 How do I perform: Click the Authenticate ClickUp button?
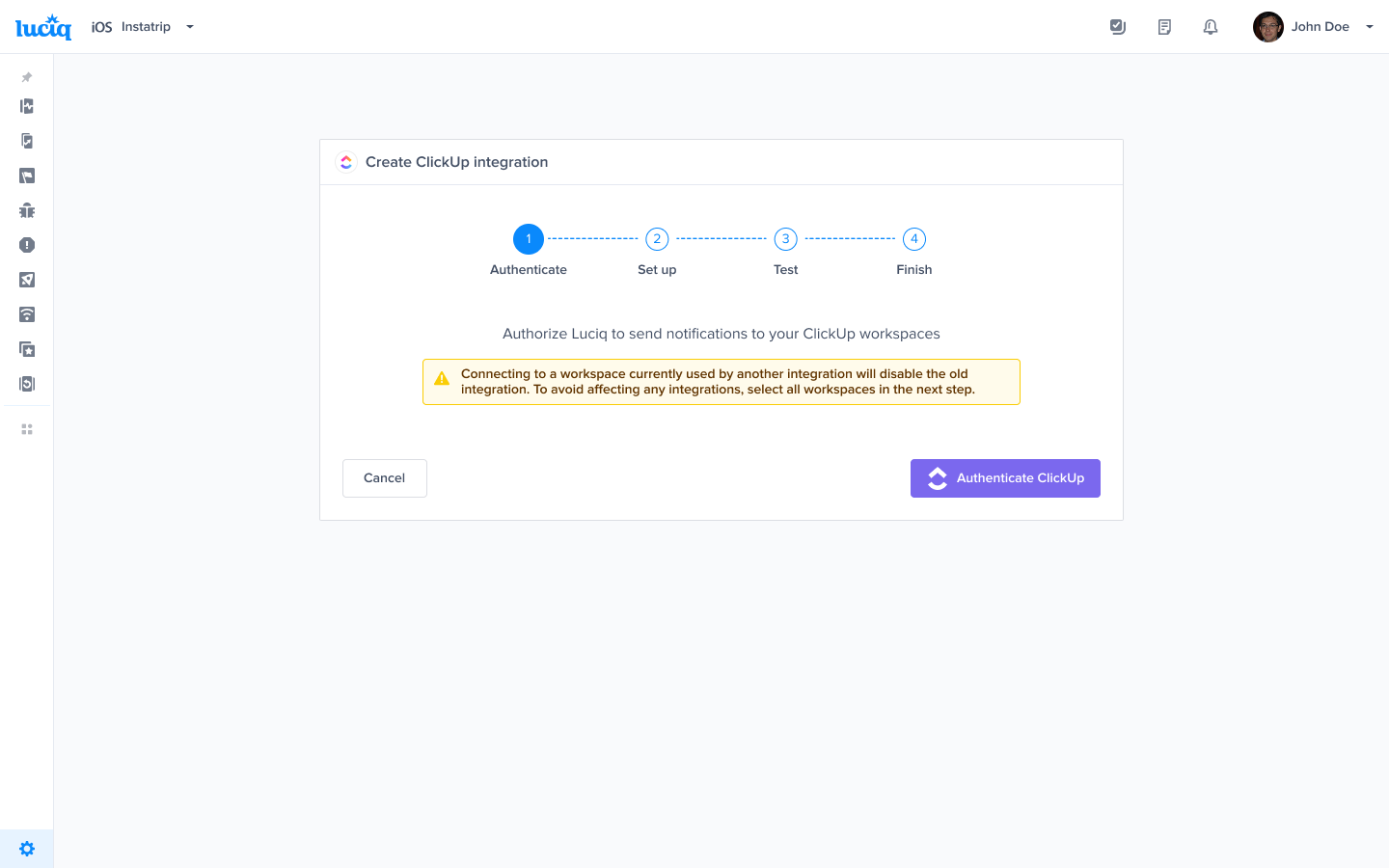click(x=1005, y=477)
